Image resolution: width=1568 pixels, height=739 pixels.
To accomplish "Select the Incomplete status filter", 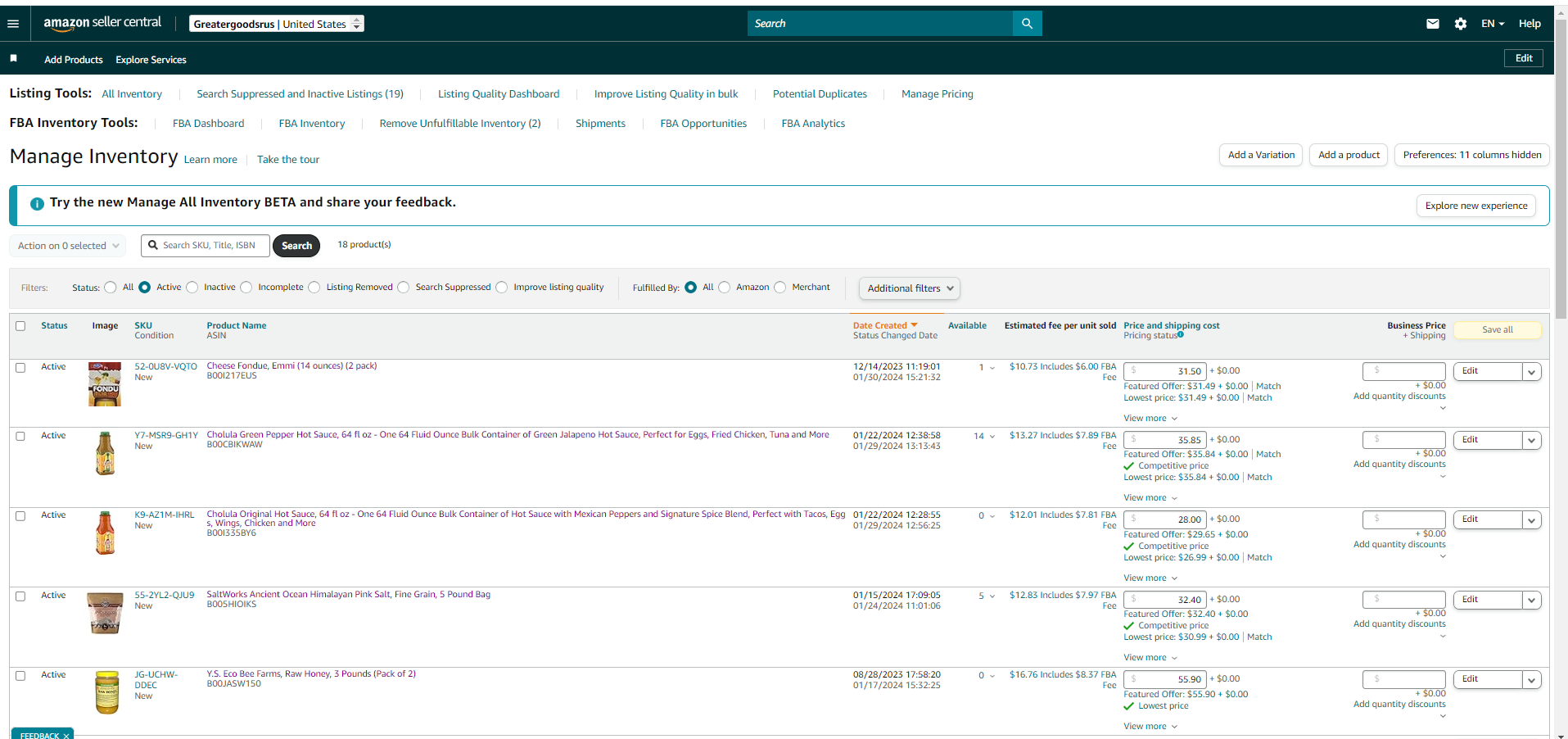I will [246, 288].
